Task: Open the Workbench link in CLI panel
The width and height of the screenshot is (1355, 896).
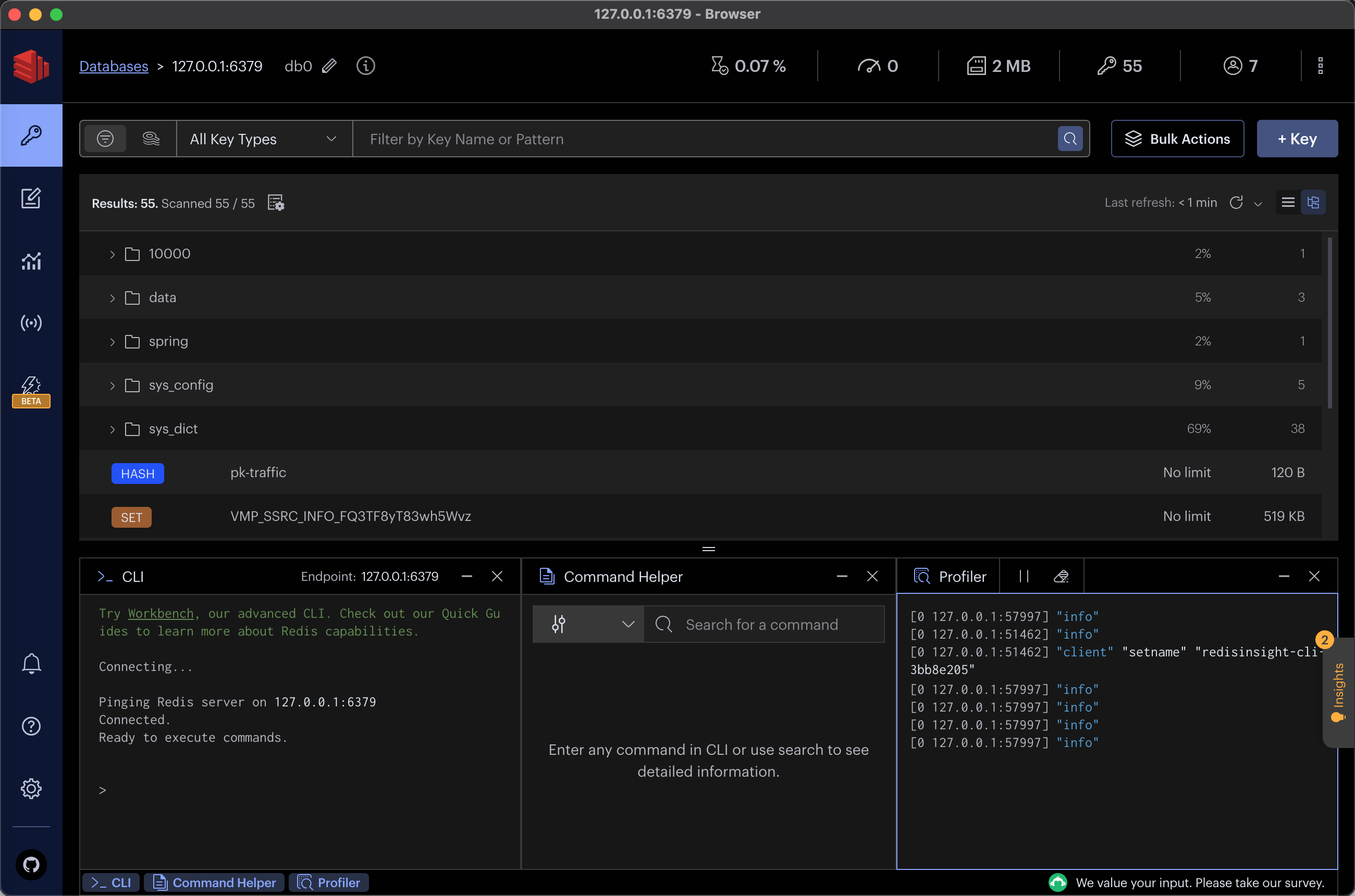Action: (160, 613)
